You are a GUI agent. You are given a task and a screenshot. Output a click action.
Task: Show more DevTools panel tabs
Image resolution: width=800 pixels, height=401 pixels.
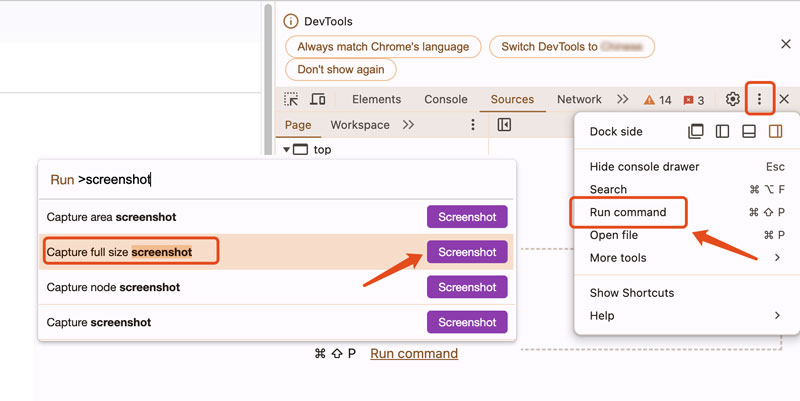[622, 99]
